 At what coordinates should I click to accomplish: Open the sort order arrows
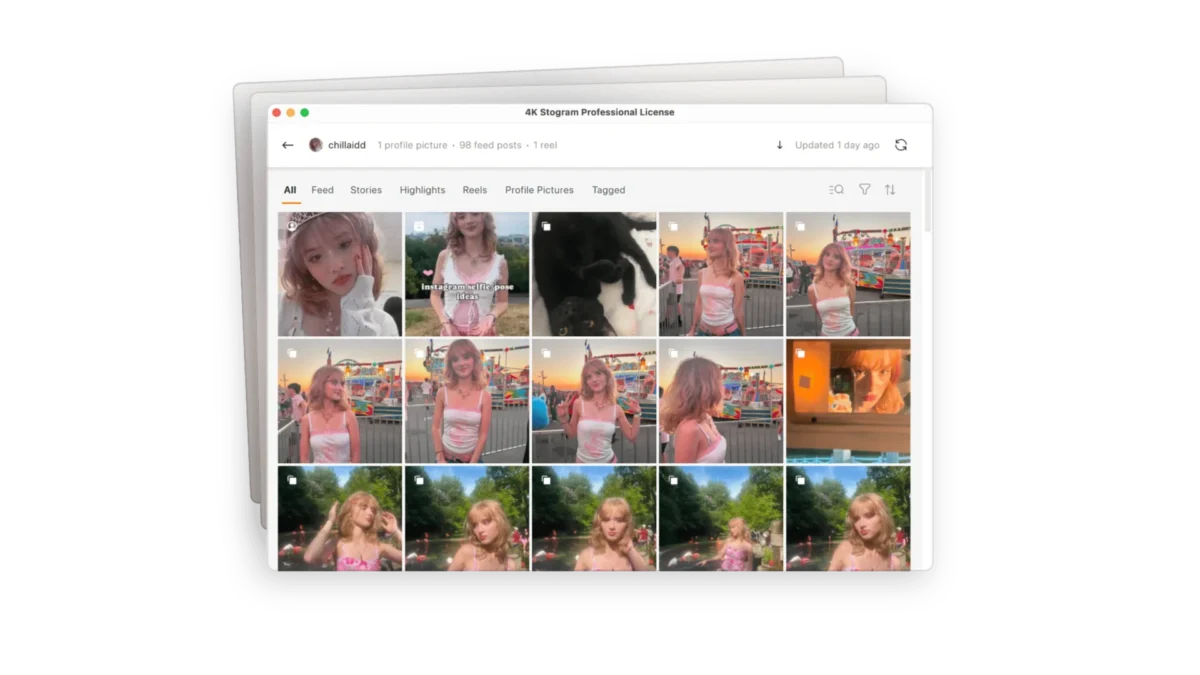pos(890,190)
